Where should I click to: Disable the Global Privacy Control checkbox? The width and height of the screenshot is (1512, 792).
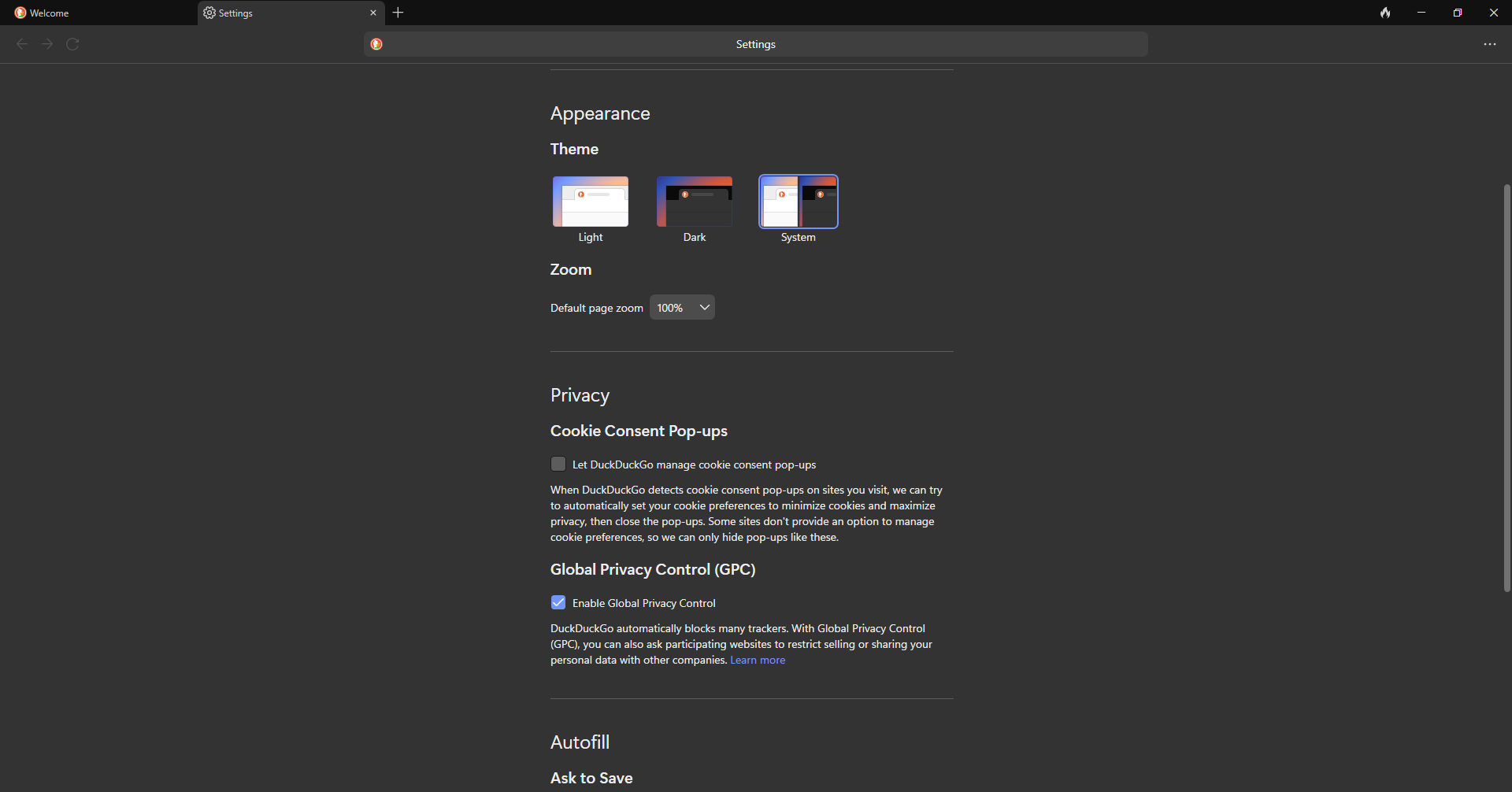click(558, 603)
